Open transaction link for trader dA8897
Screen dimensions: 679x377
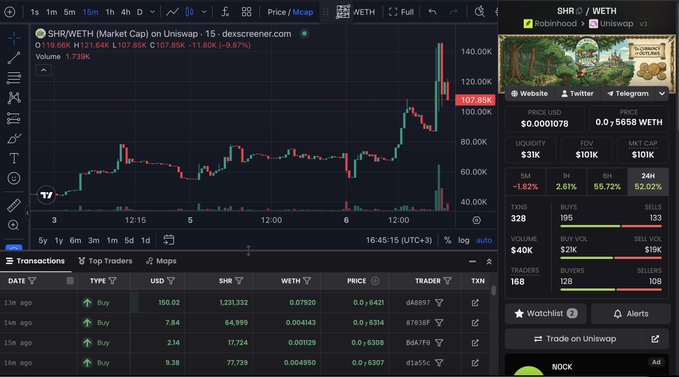coord(475,303)
